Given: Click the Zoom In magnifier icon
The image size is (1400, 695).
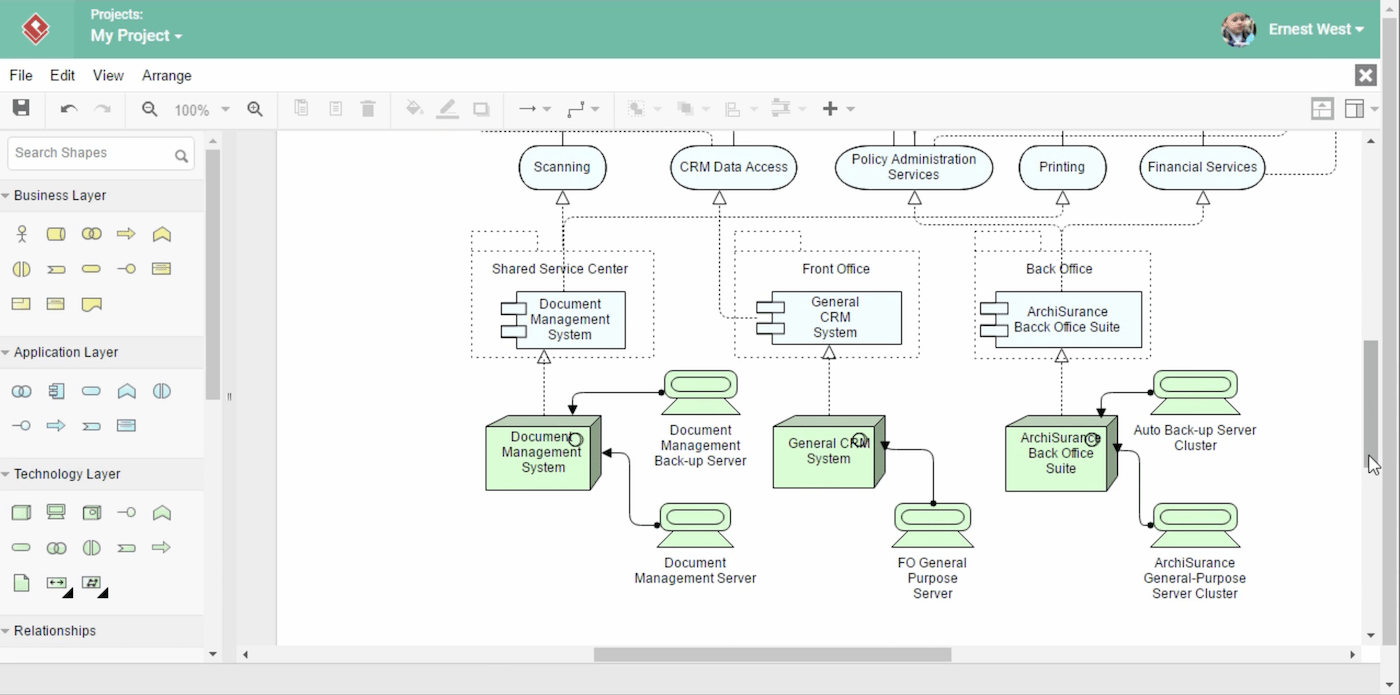Looking at the screenshot, I should (255, 109).
